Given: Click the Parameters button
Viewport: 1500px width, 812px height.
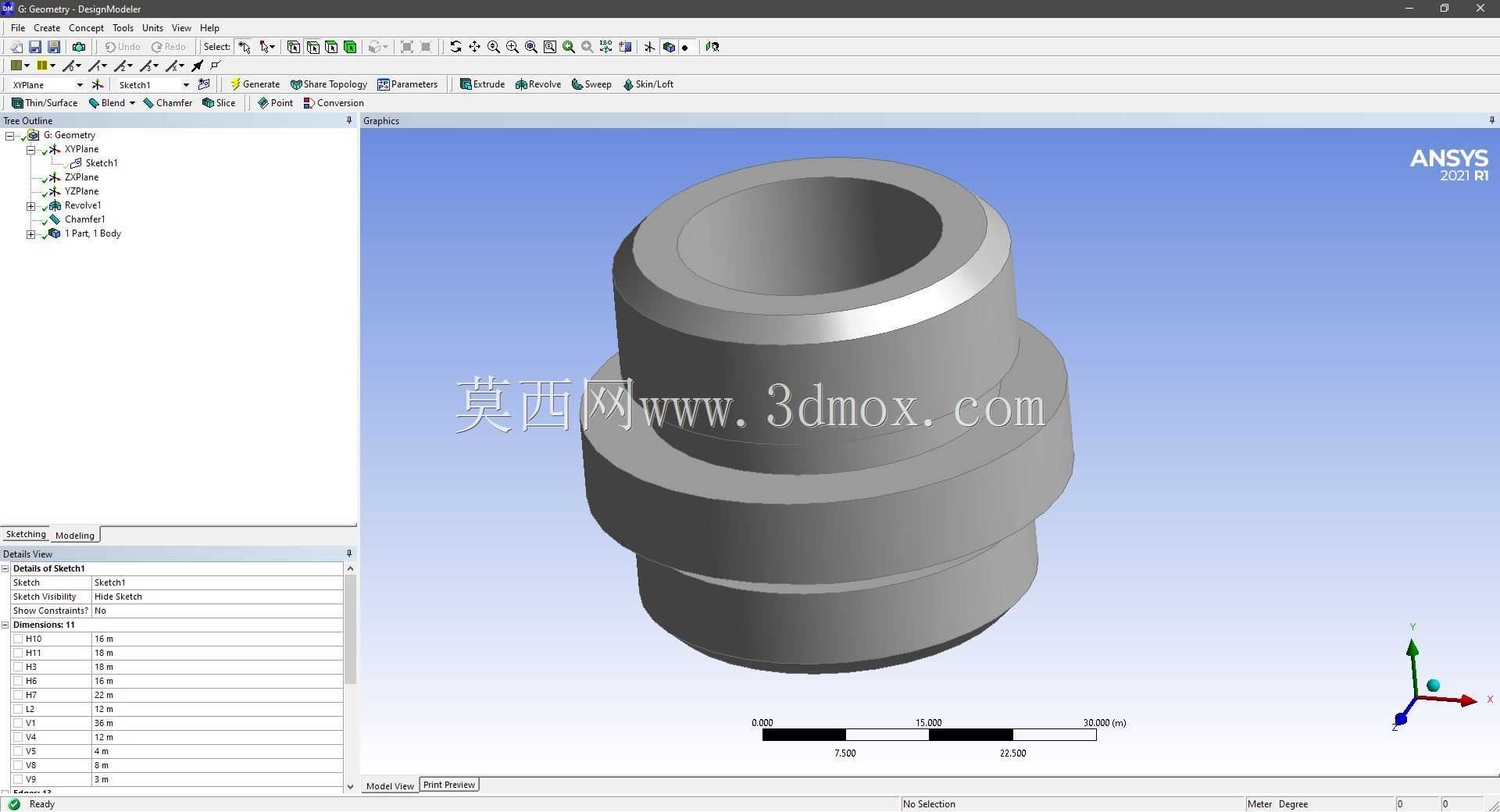Looking at the screenshot, I should (x=407, y=84).
